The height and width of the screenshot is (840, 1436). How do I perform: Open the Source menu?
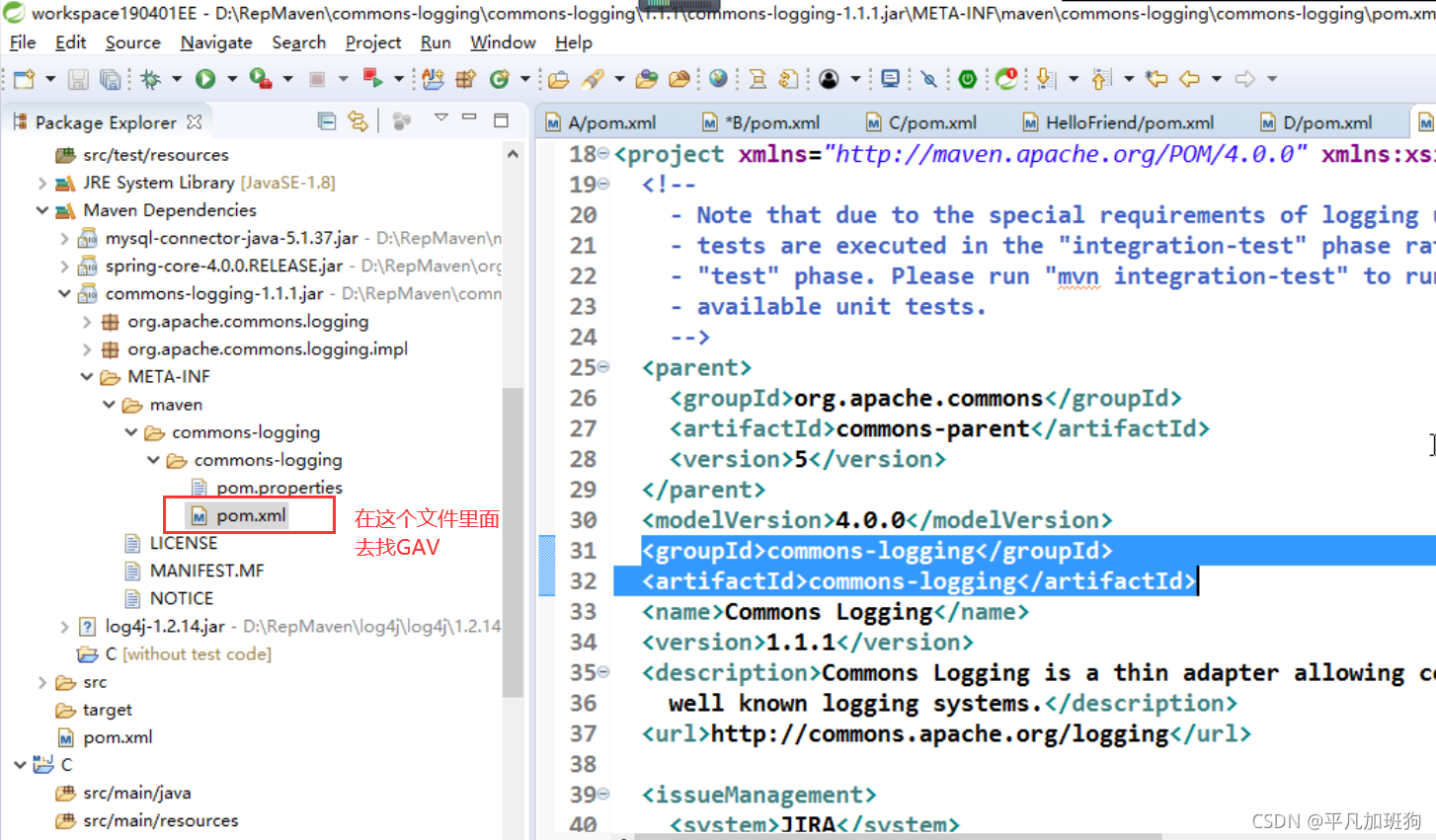coord(132,42)
